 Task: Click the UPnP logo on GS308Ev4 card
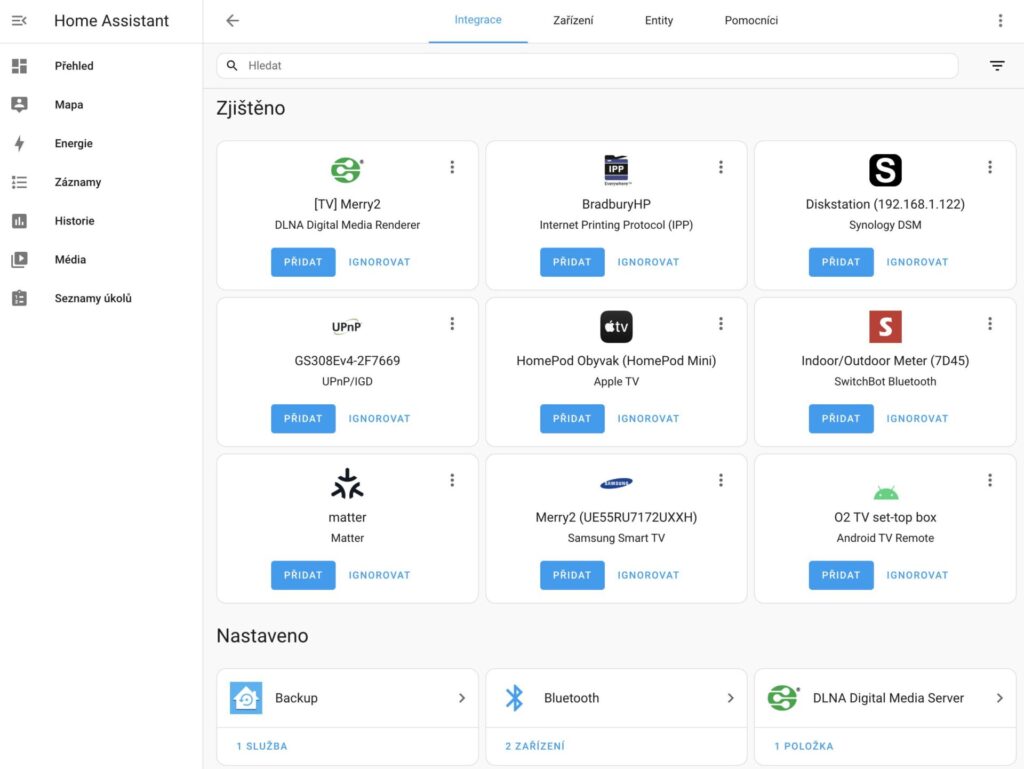click(x=347, y=327)
